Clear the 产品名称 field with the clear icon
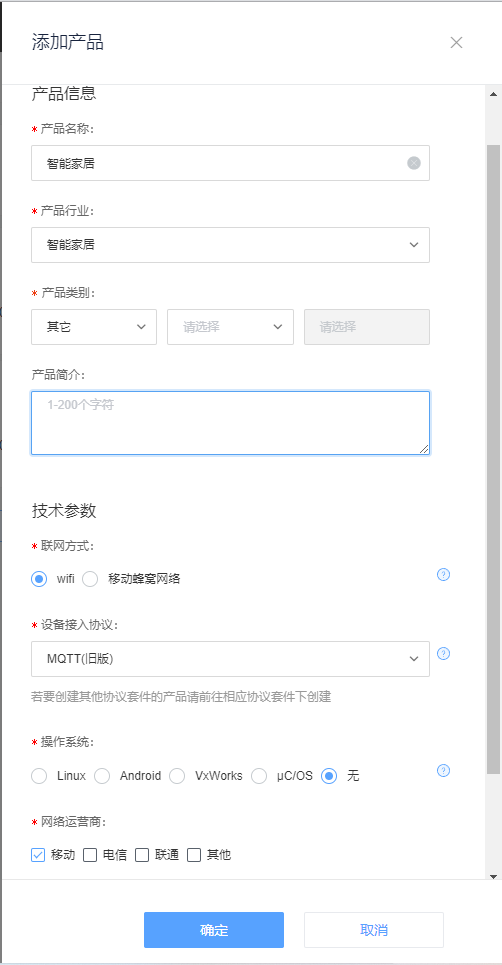 [414, 163]
